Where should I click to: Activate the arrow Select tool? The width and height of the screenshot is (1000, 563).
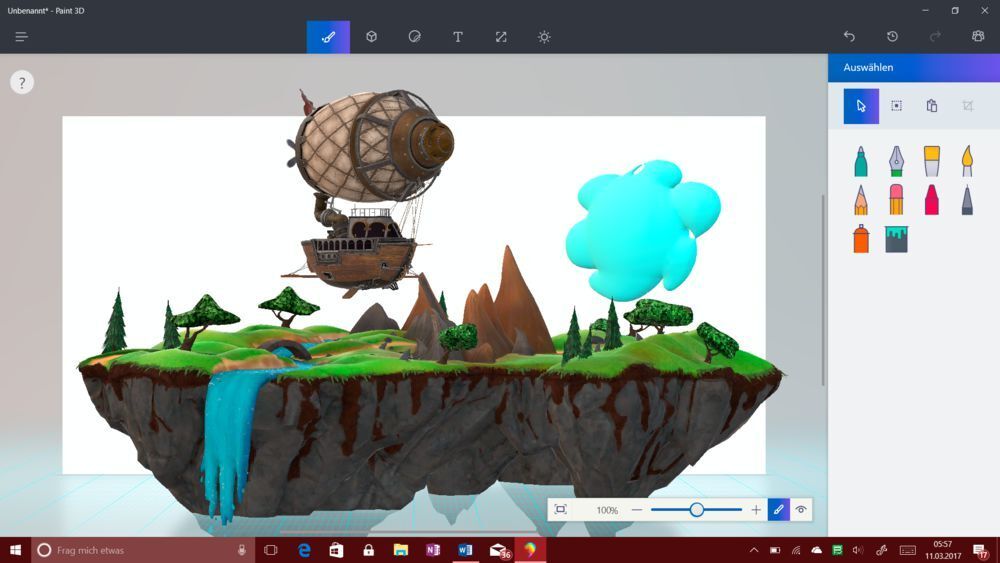[x=861, y=106]
